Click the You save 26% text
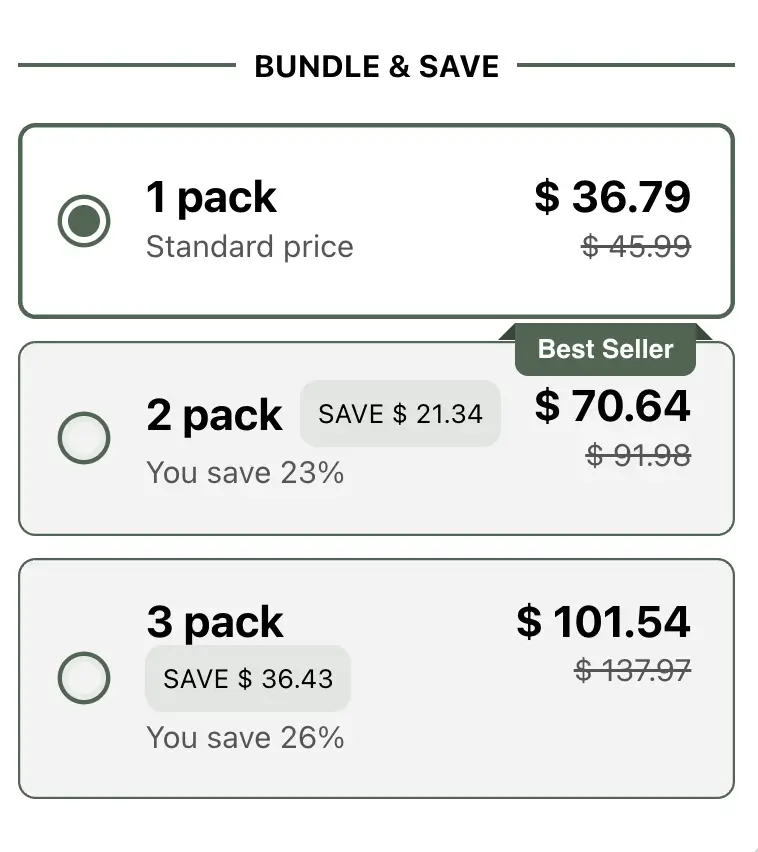758x852 pixels. click(245, 738)
